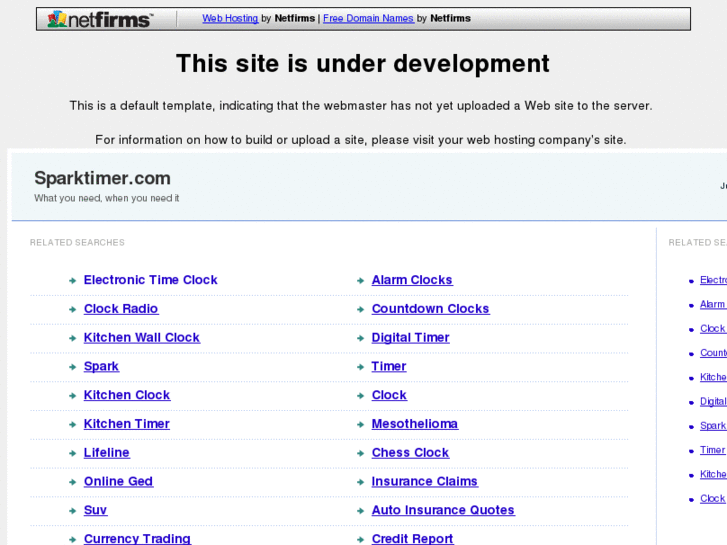Image resolution: width=727 pixels, height=545 pixels.
Task: Open sidebar Electro link
Action: tap(714, 280)
